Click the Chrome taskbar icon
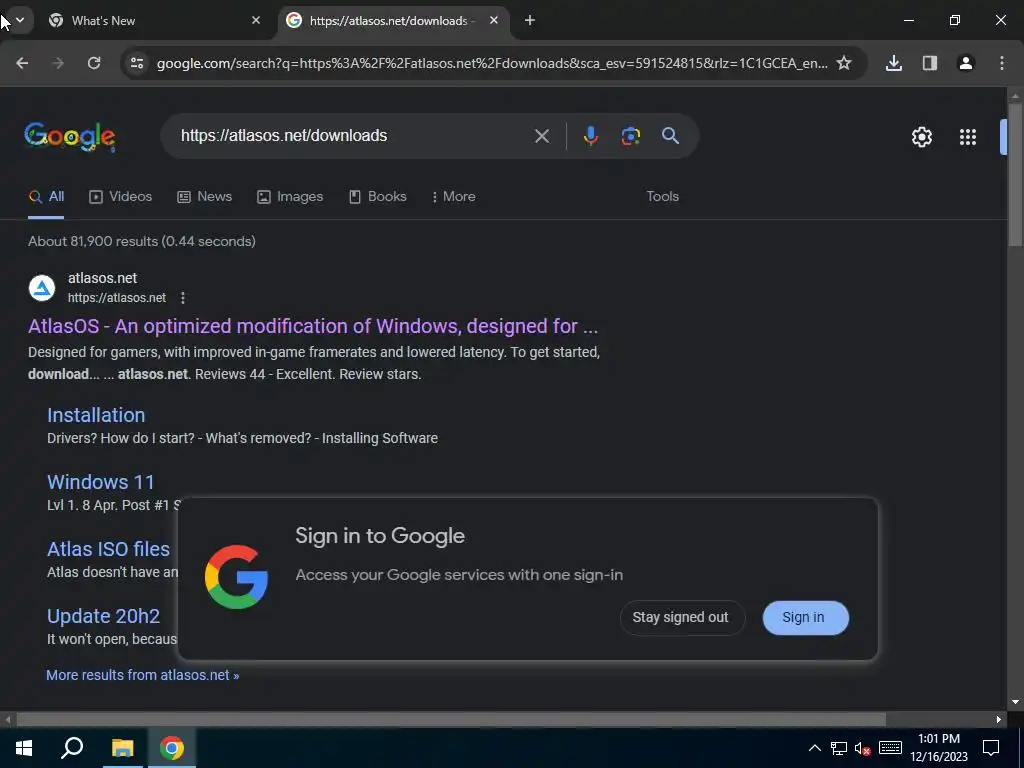 (172, 748)
